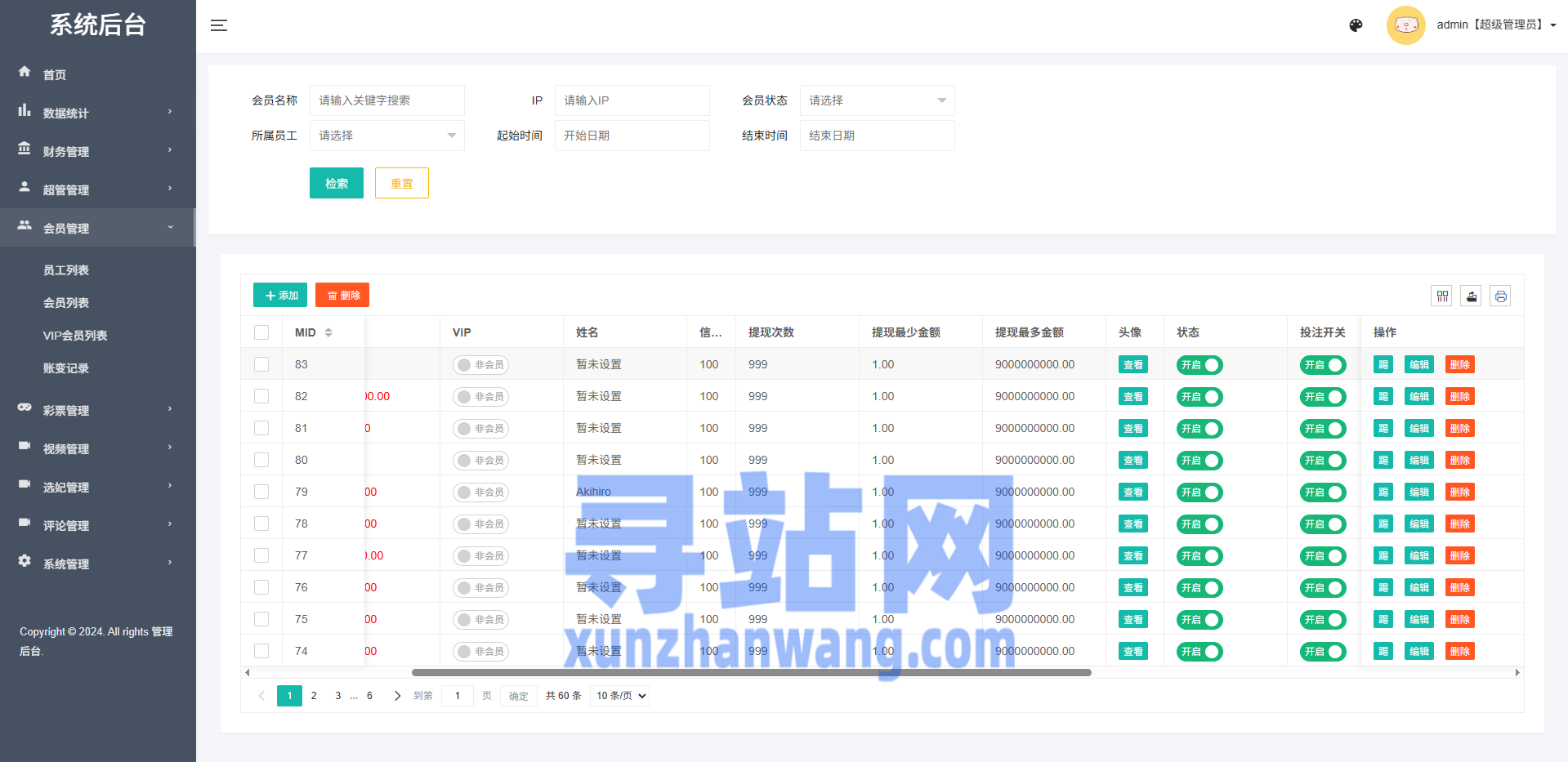
Task: Open the theme color palette icon
Action: (x=1356, y=25)
